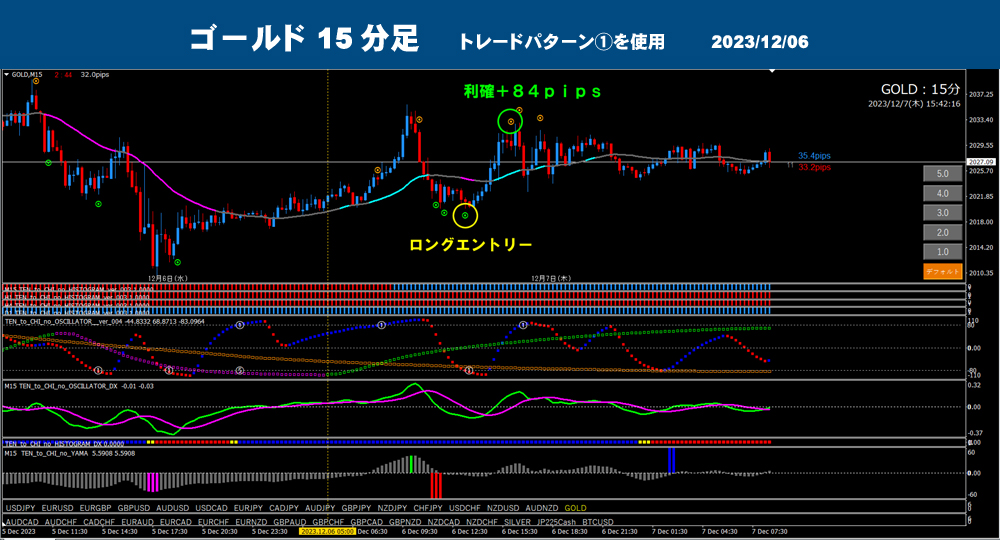Switch chart to EURAUD symbol
This screenshot has height=540, width=1000.
coord(137,522)
